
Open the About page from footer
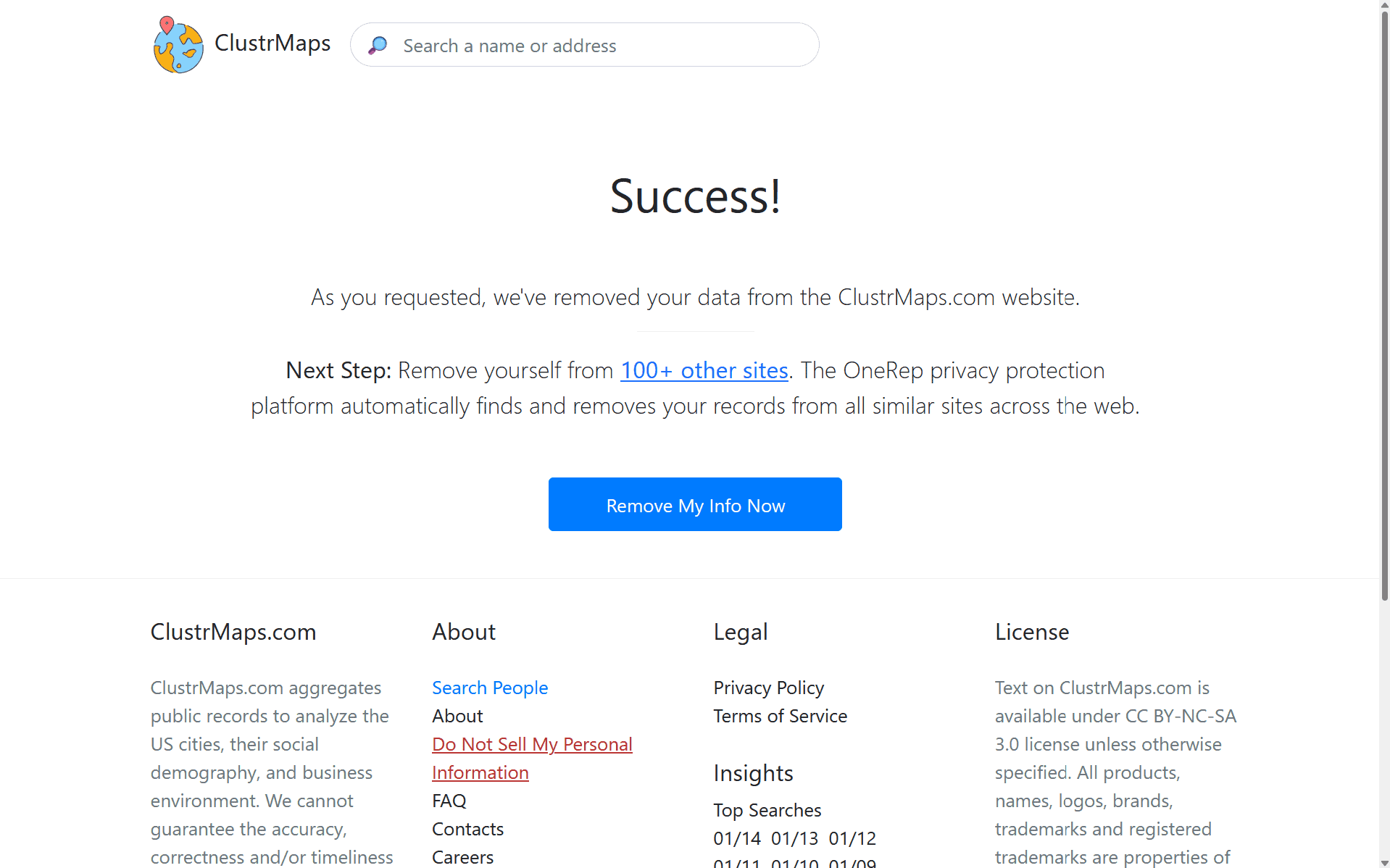(x=457, y=716)
